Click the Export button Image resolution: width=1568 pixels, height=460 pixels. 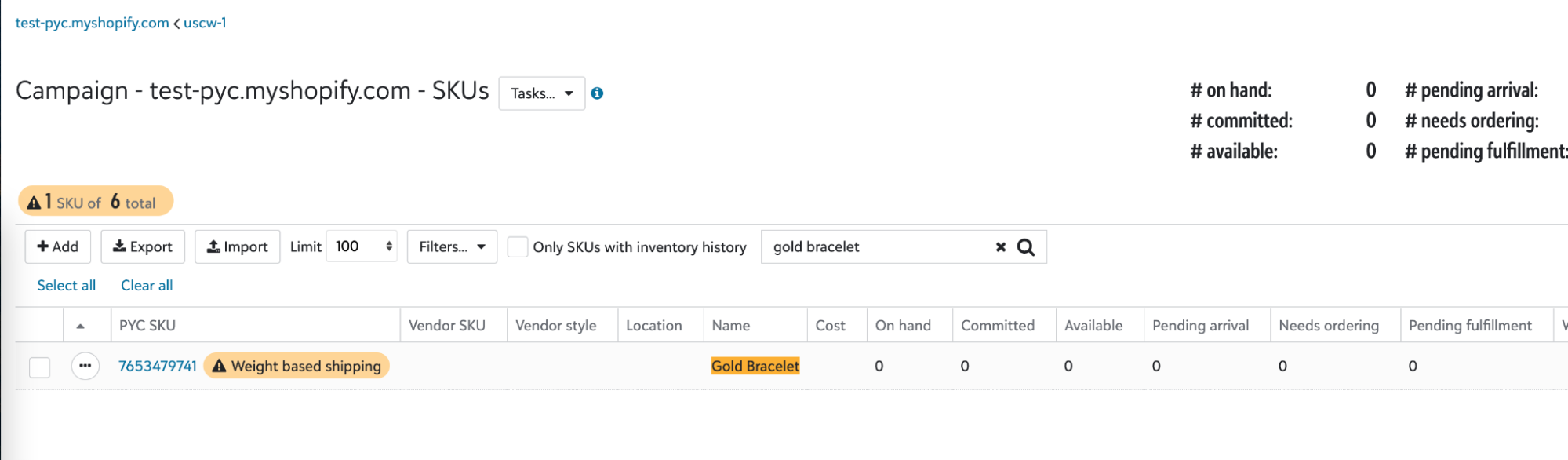point(142,246)
